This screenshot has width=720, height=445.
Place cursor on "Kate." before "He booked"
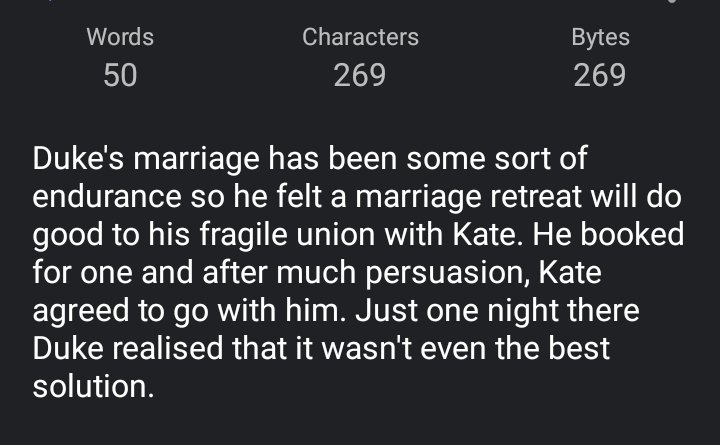coord(488,234)
